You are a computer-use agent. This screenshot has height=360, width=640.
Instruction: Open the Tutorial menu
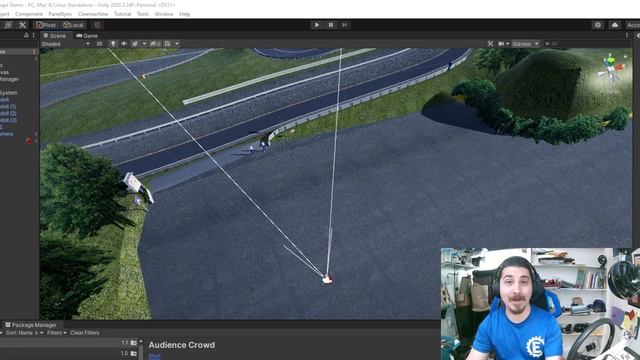(122, 14)
